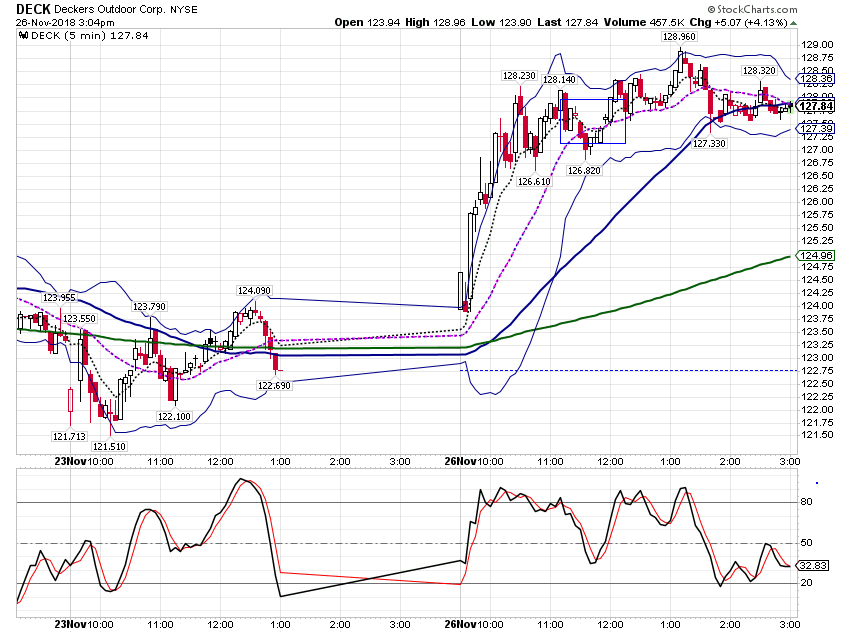Click the 80 overbought level label
Viewport: 850px width, 633px height.
point(807,502)
